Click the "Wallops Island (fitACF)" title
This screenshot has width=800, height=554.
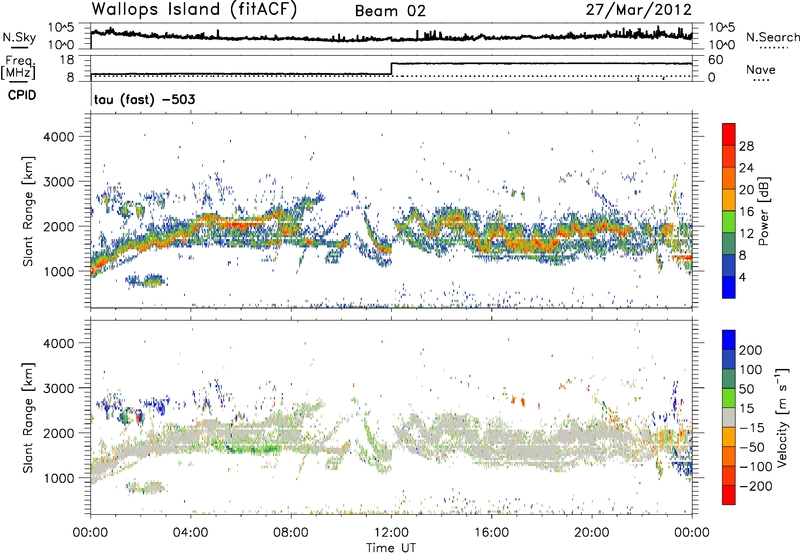(194, 9)
